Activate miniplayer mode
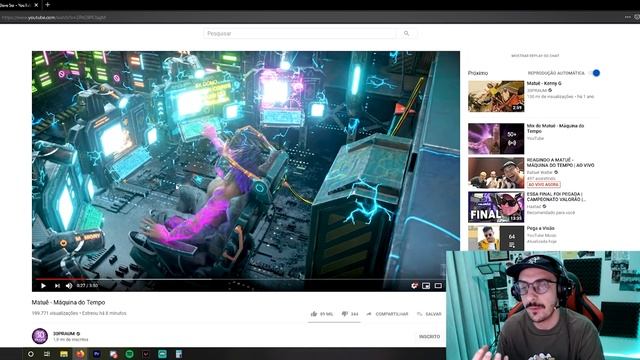 (x=426, y=286)
